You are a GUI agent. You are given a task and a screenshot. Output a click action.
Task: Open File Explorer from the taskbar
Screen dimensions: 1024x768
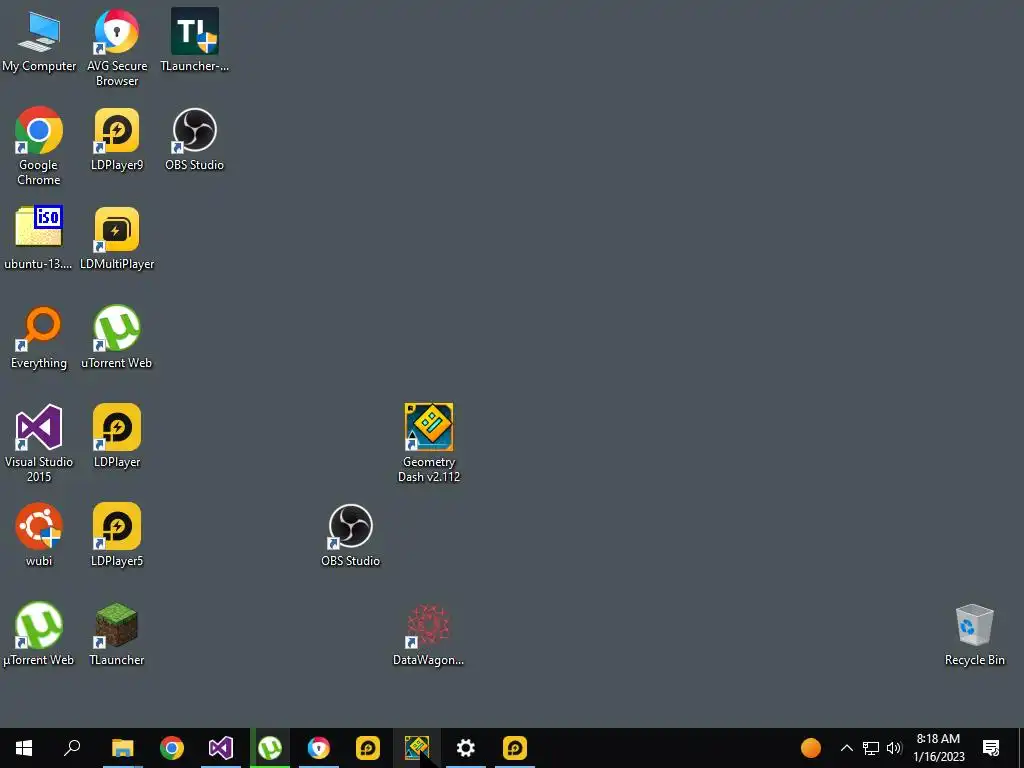pos(122,748)
